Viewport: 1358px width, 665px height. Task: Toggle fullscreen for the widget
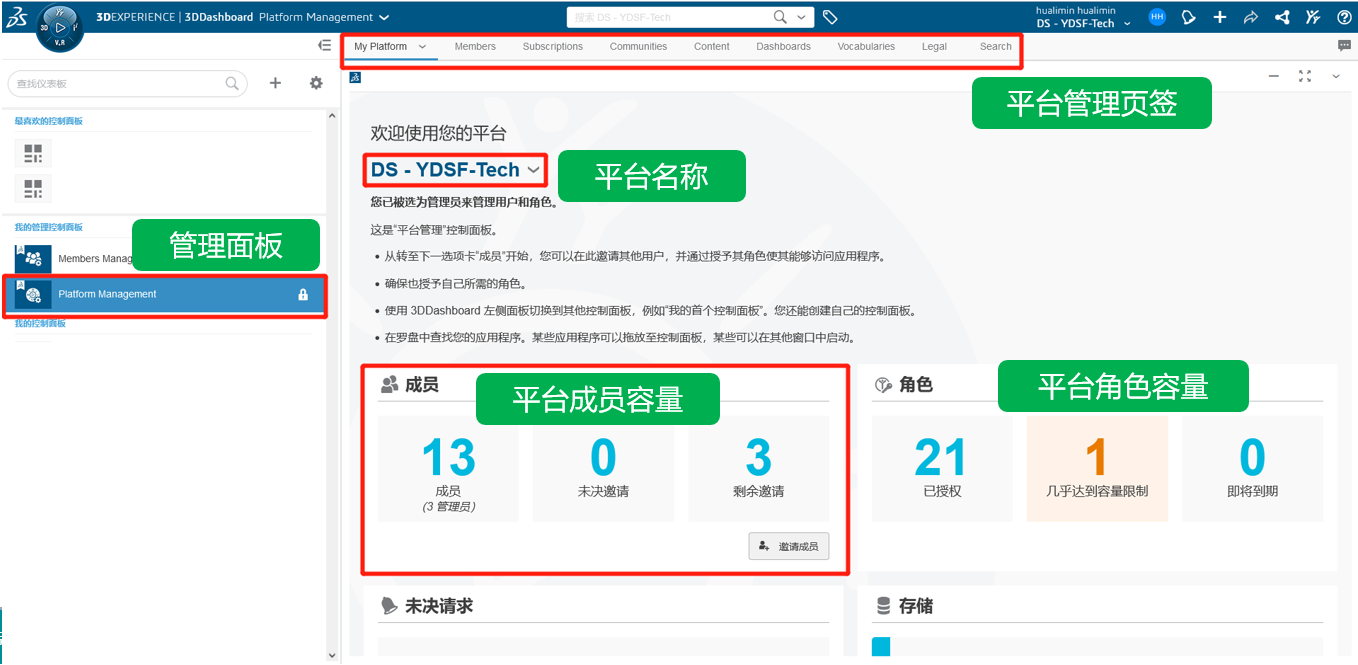point(1304,76)
